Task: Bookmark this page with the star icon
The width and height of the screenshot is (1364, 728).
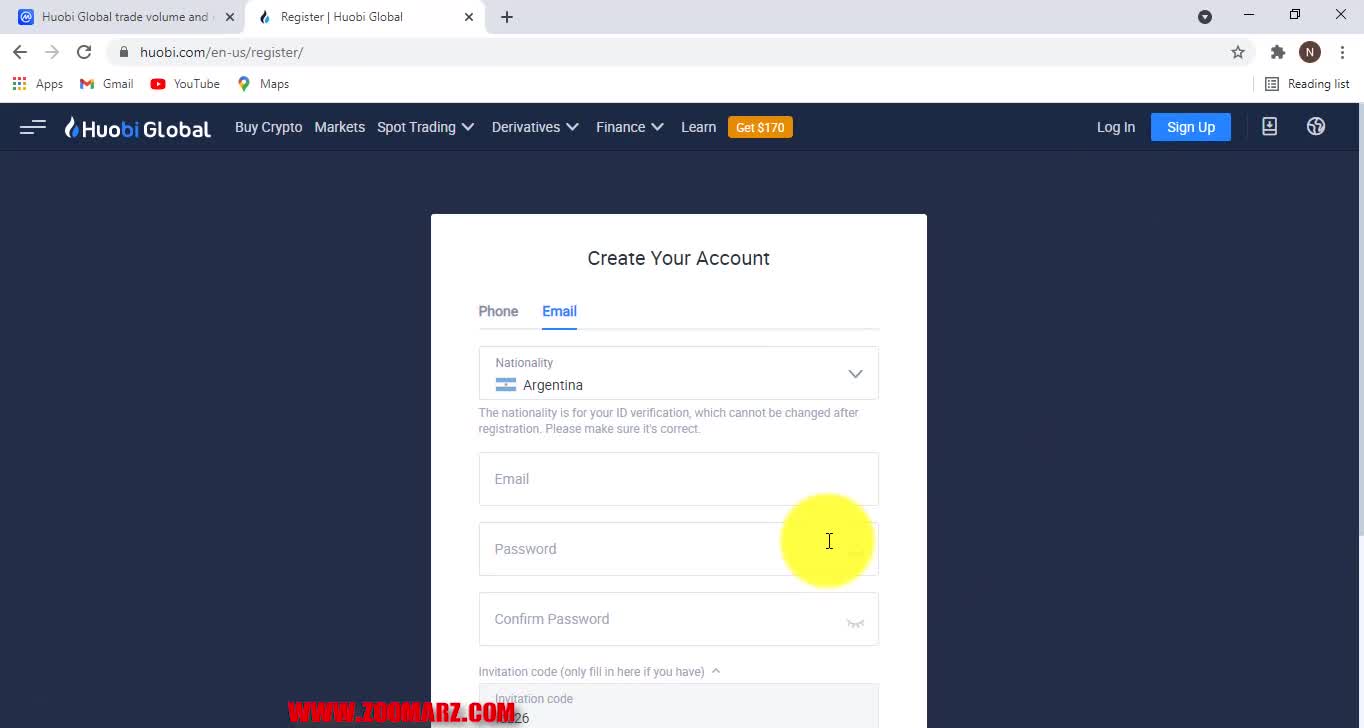Action: coord(1238,52)
